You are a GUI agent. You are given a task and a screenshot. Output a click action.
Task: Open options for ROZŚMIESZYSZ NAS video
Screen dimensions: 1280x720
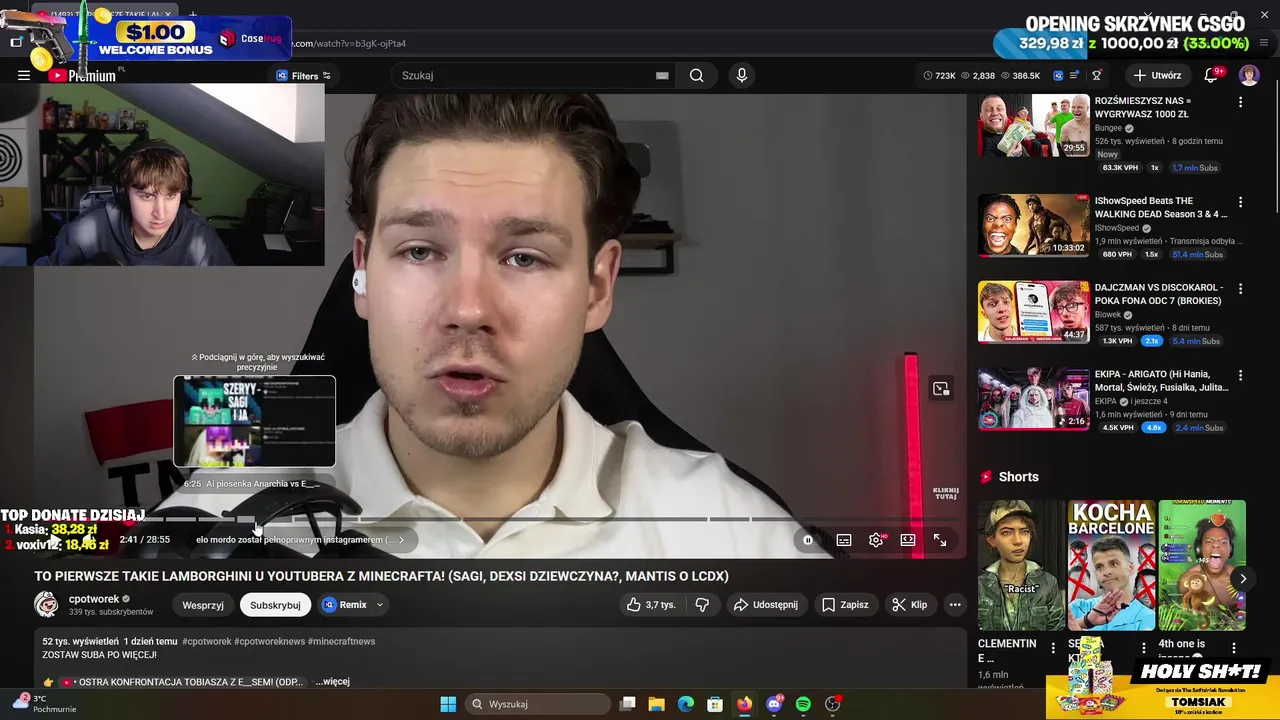coord(1241,102)
